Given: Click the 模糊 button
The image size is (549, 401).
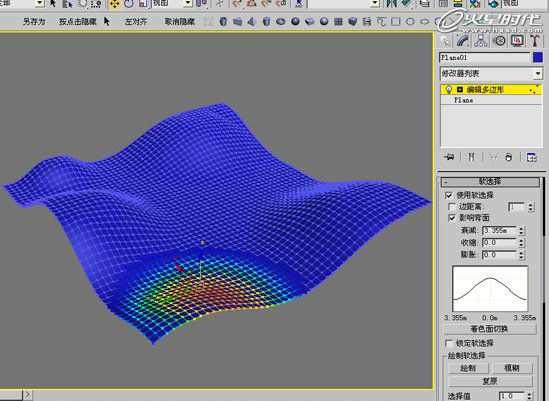Looking at the screenshot, I should (512, 368).
